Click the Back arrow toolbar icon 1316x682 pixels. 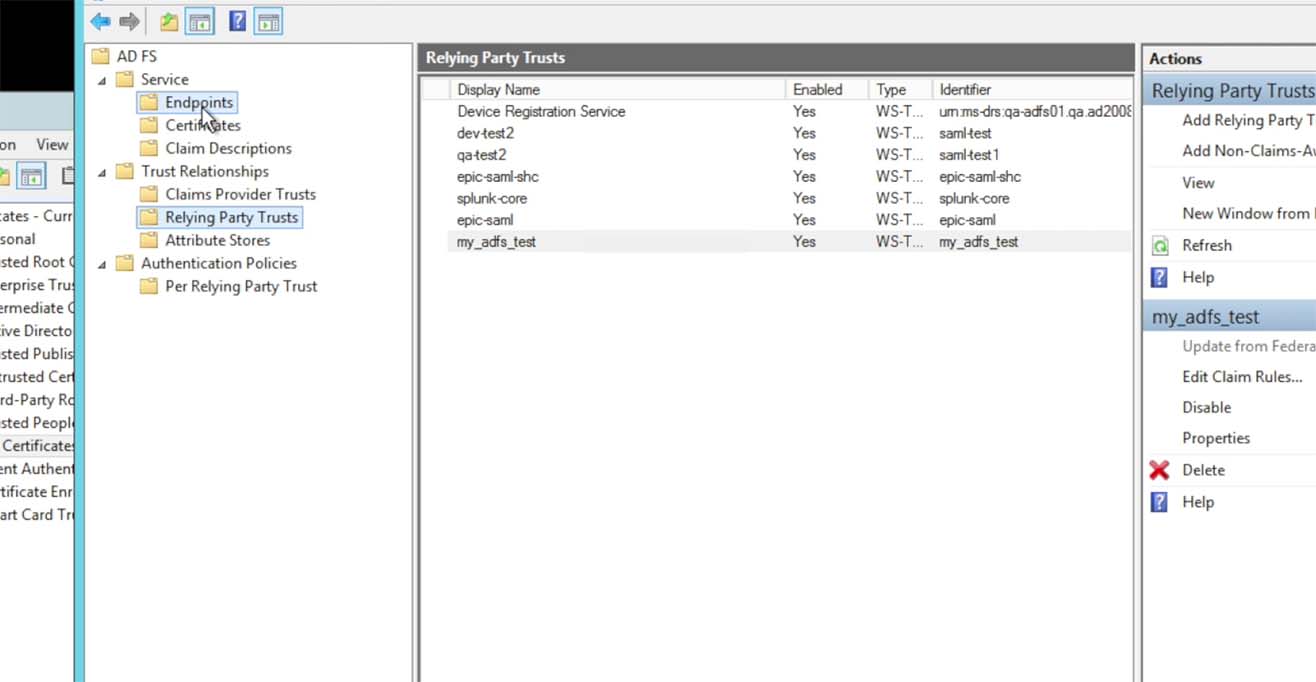tap(100, 21)
